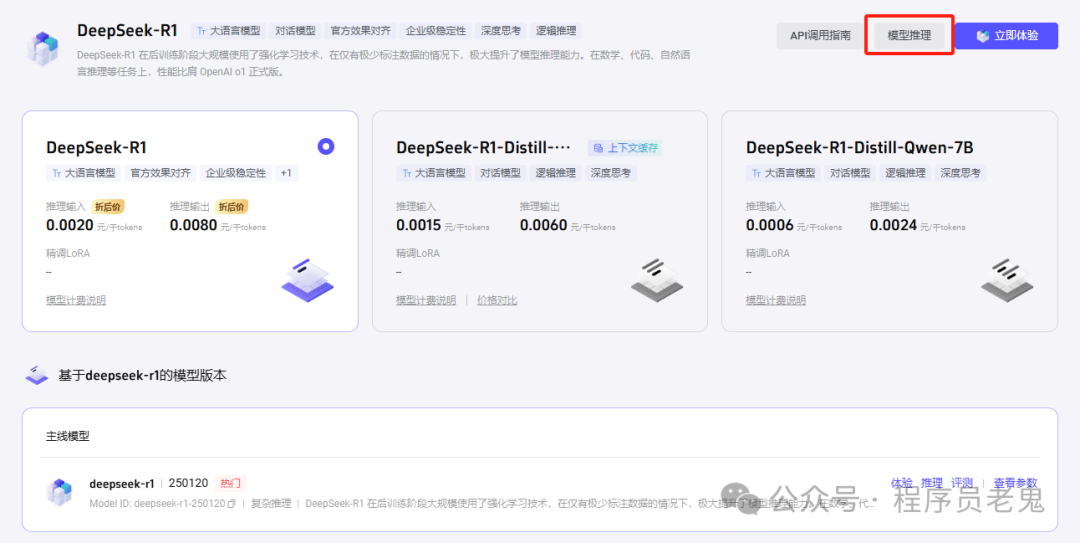Click the 评测 link for deepseek-r1
Screen dimensions: 1080x543
[962, 483]
